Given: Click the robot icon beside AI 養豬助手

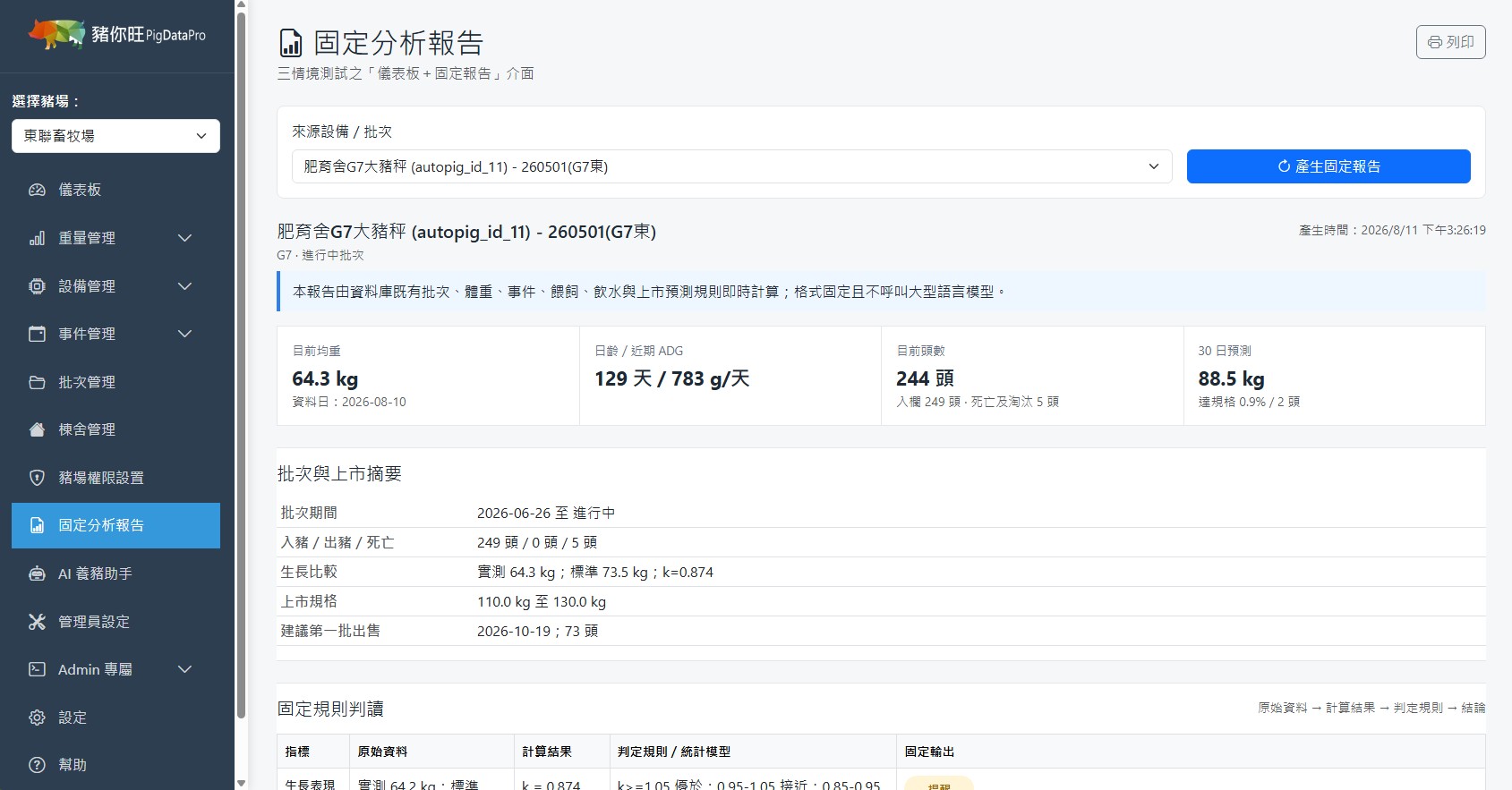Looking at the screenshot, I should click(37, 573).
